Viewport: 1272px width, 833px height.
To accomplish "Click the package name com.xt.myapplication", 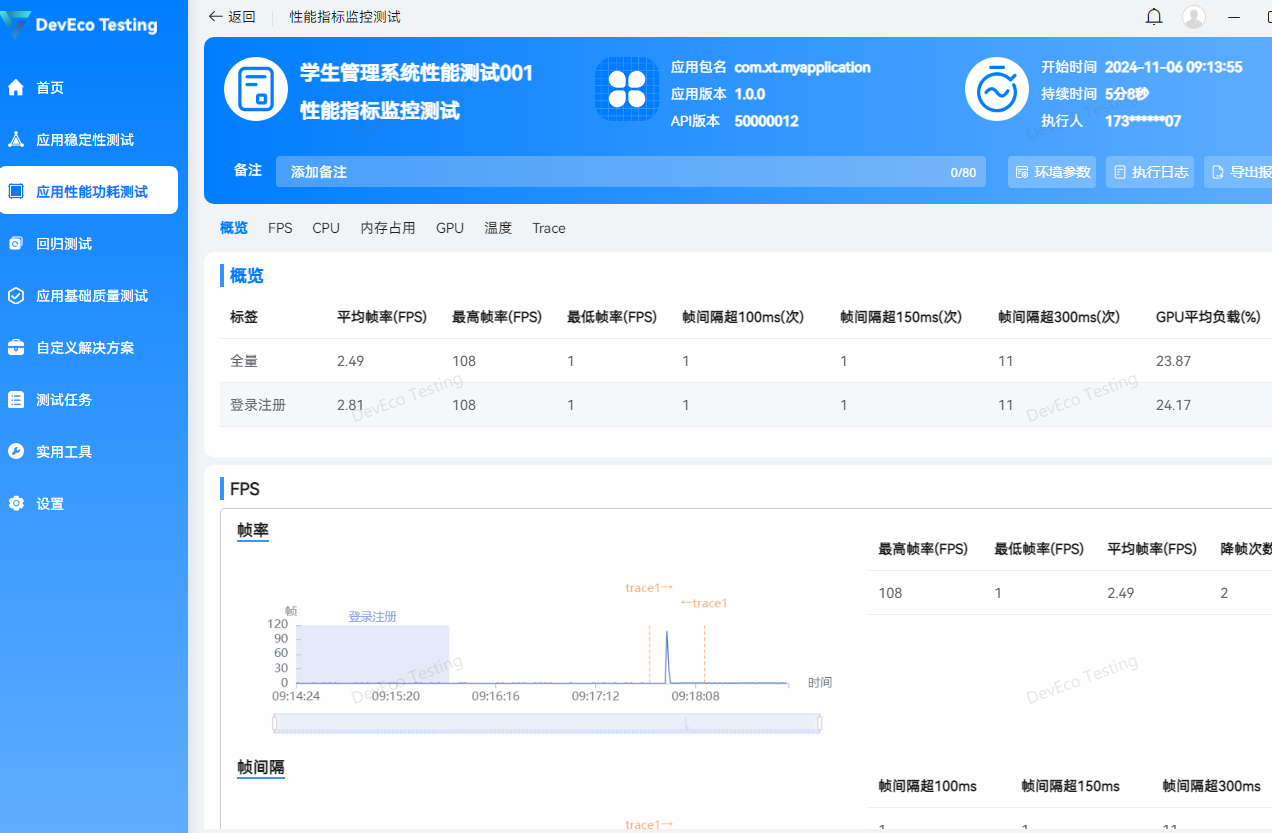I will coord(803,68).
